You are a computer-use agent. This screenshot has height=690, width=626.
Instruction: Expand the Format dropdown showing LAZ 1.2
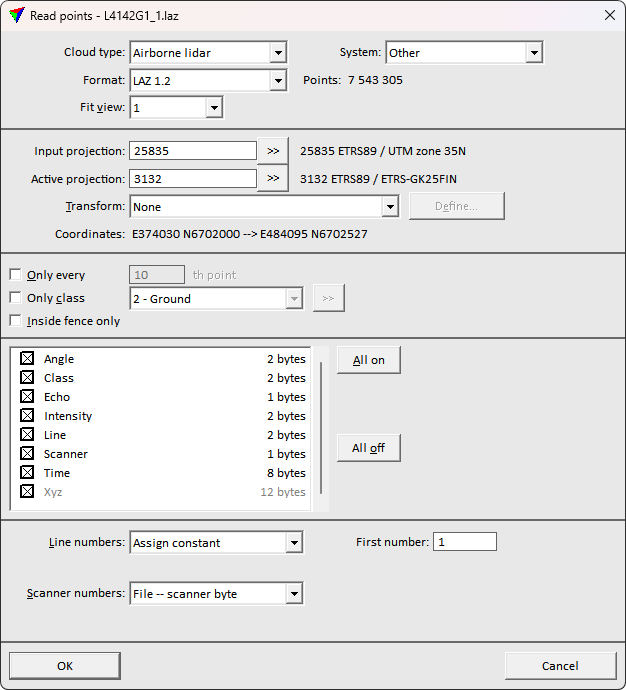(x=209, y=81)
